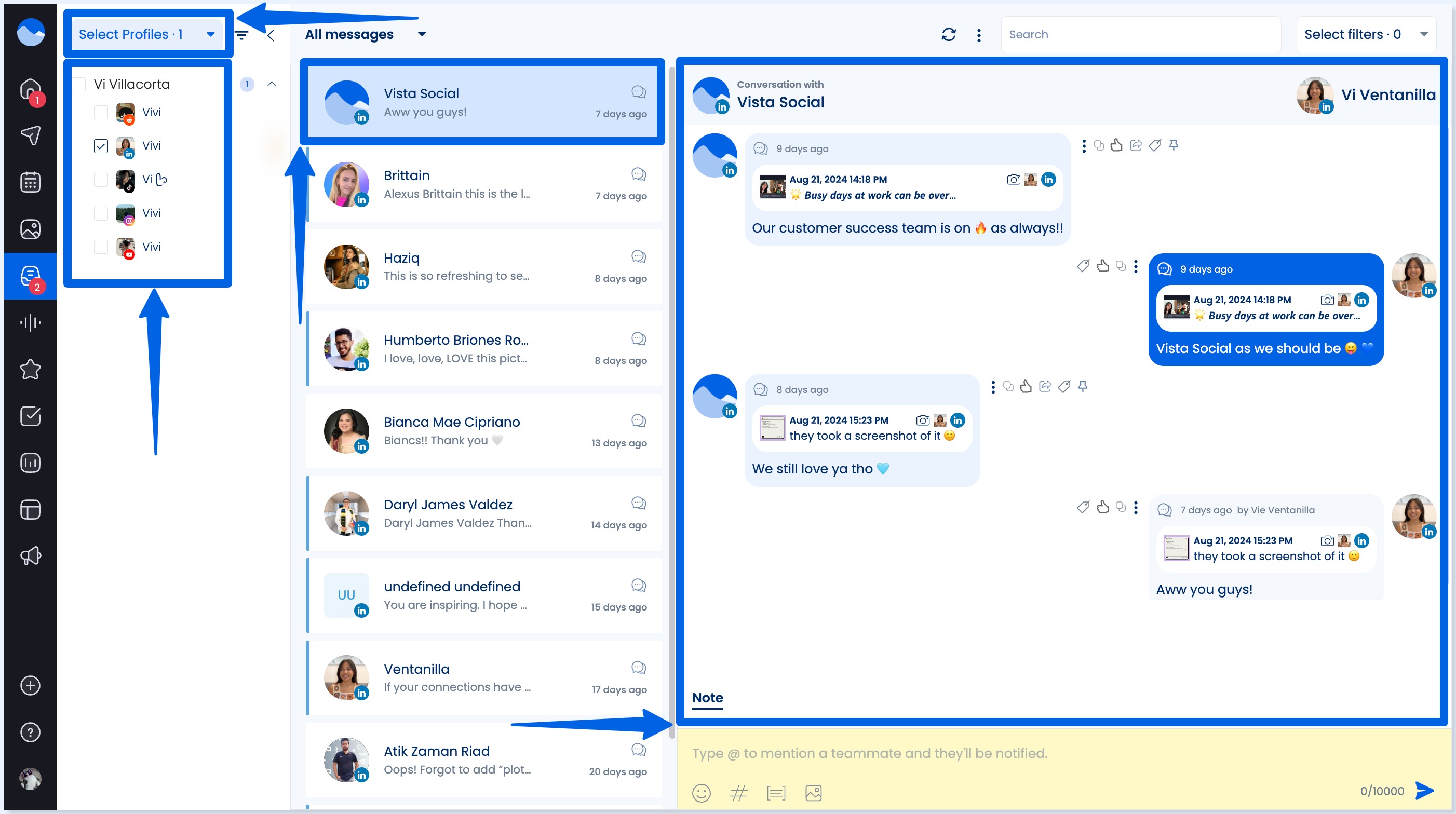Uncheck the Vivi LinkedIn profile checkbox
Image resolution: width=1456 pixels, height=814 pixels.
pos(101,146)
